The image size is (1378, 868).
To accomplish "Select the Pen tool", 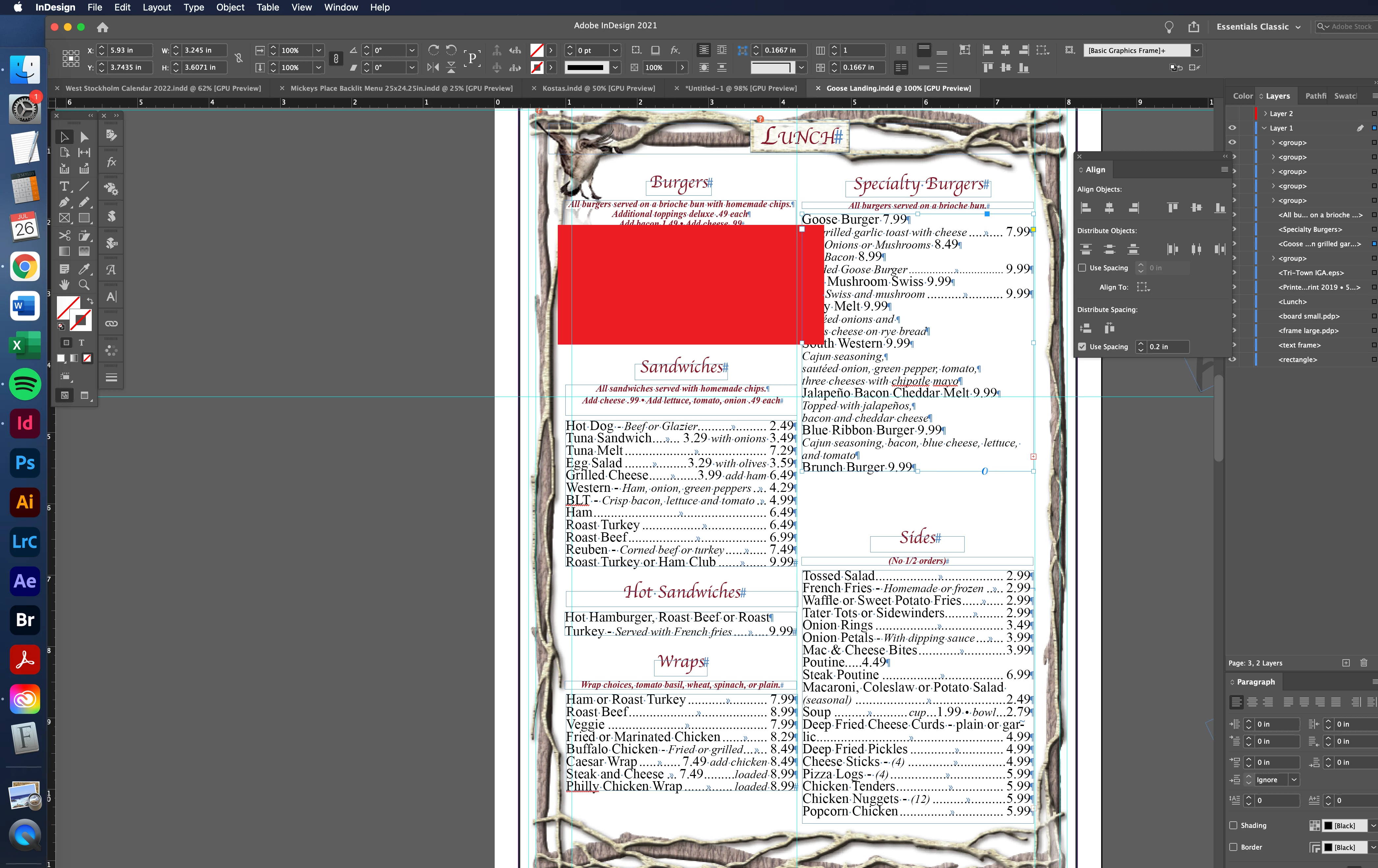I will click(64, 202).
